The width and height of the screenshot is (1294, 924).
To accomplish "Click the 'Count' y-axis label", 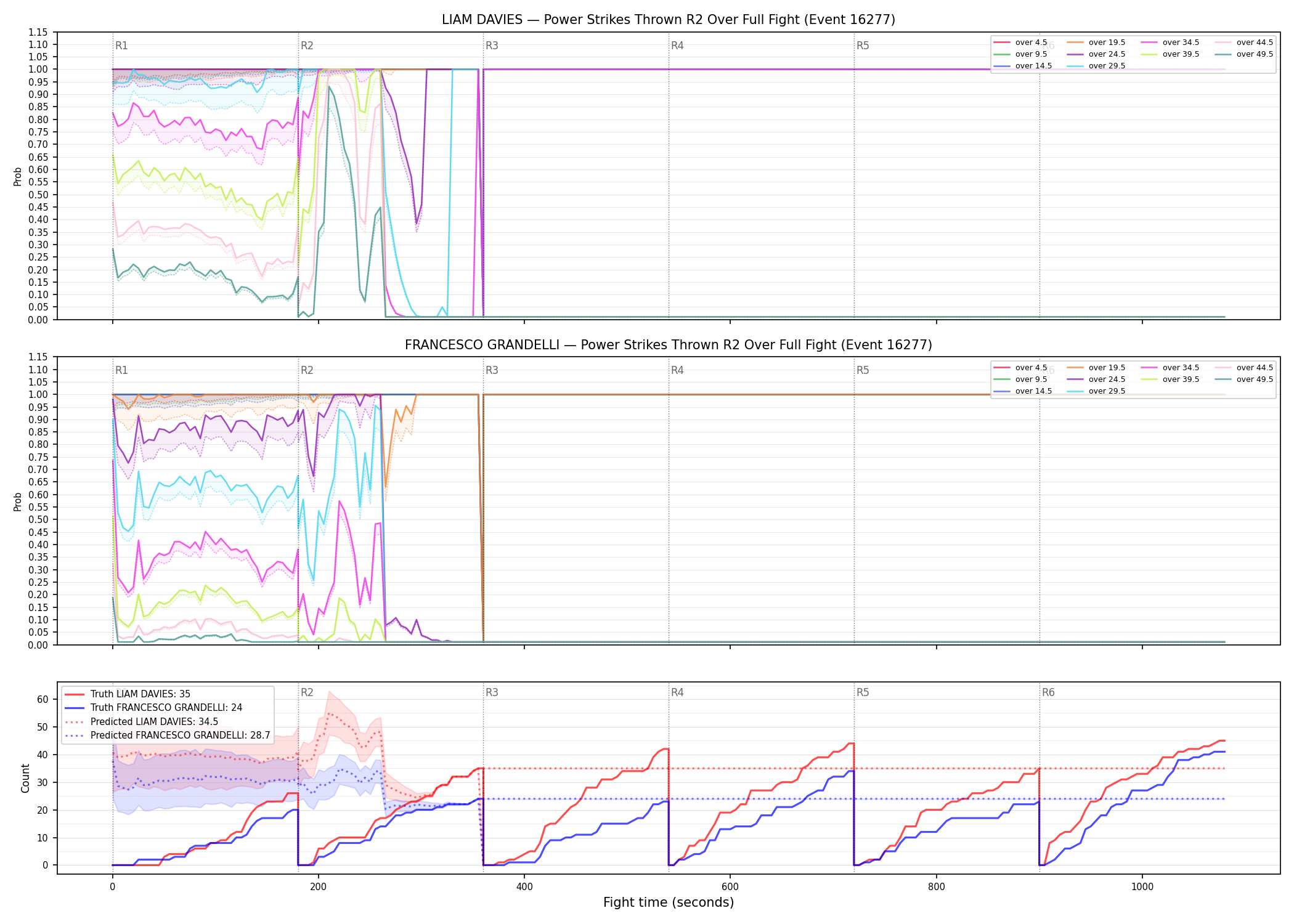I will point(25,778).
